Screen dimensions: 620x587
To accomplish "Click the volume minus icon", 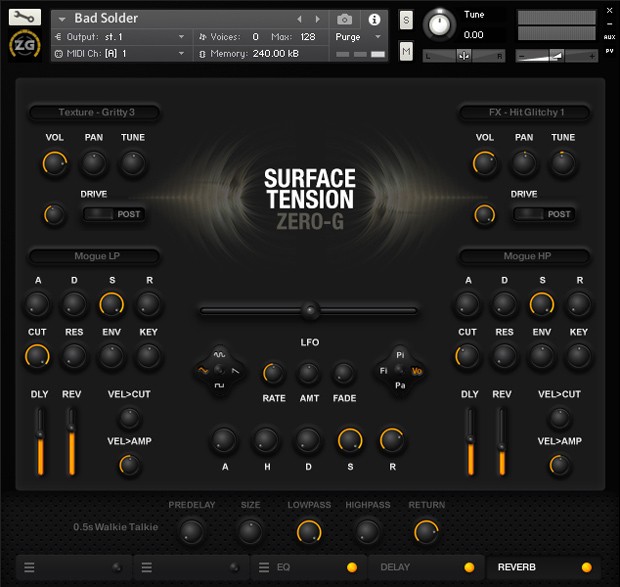I will tap(522, 57).
